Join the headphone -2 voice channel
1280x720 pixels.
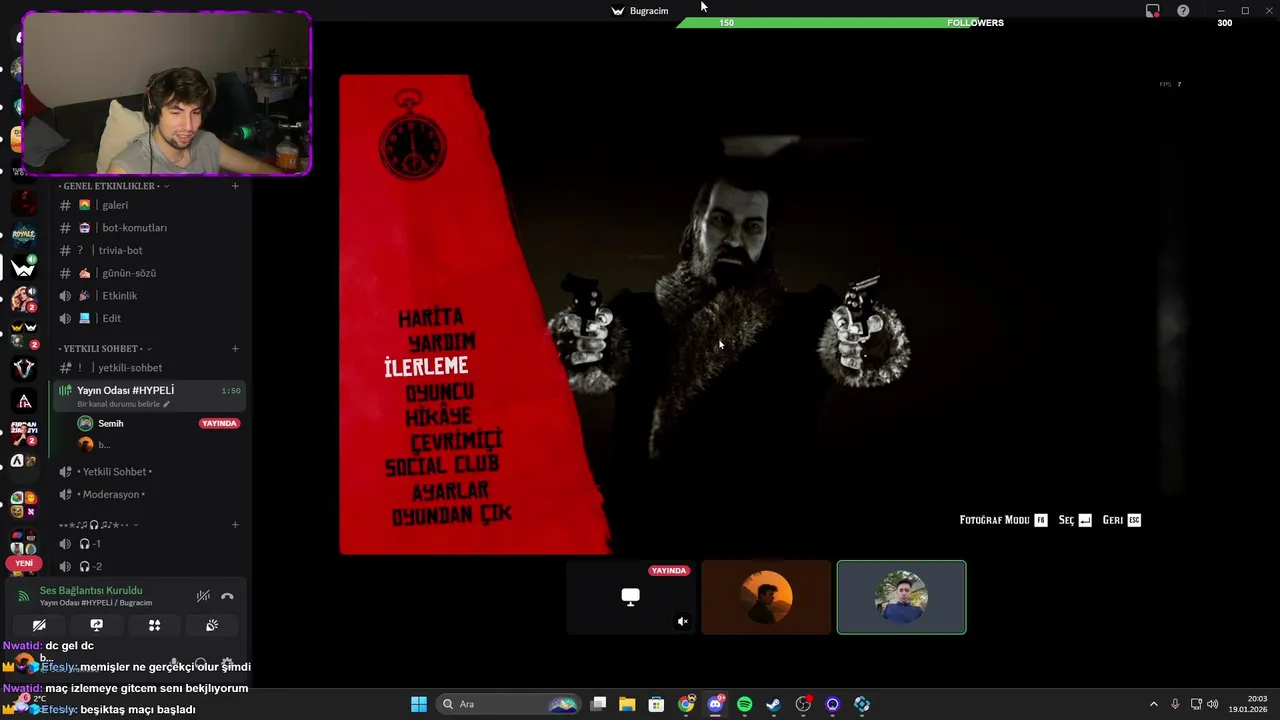tap(150, 566)
